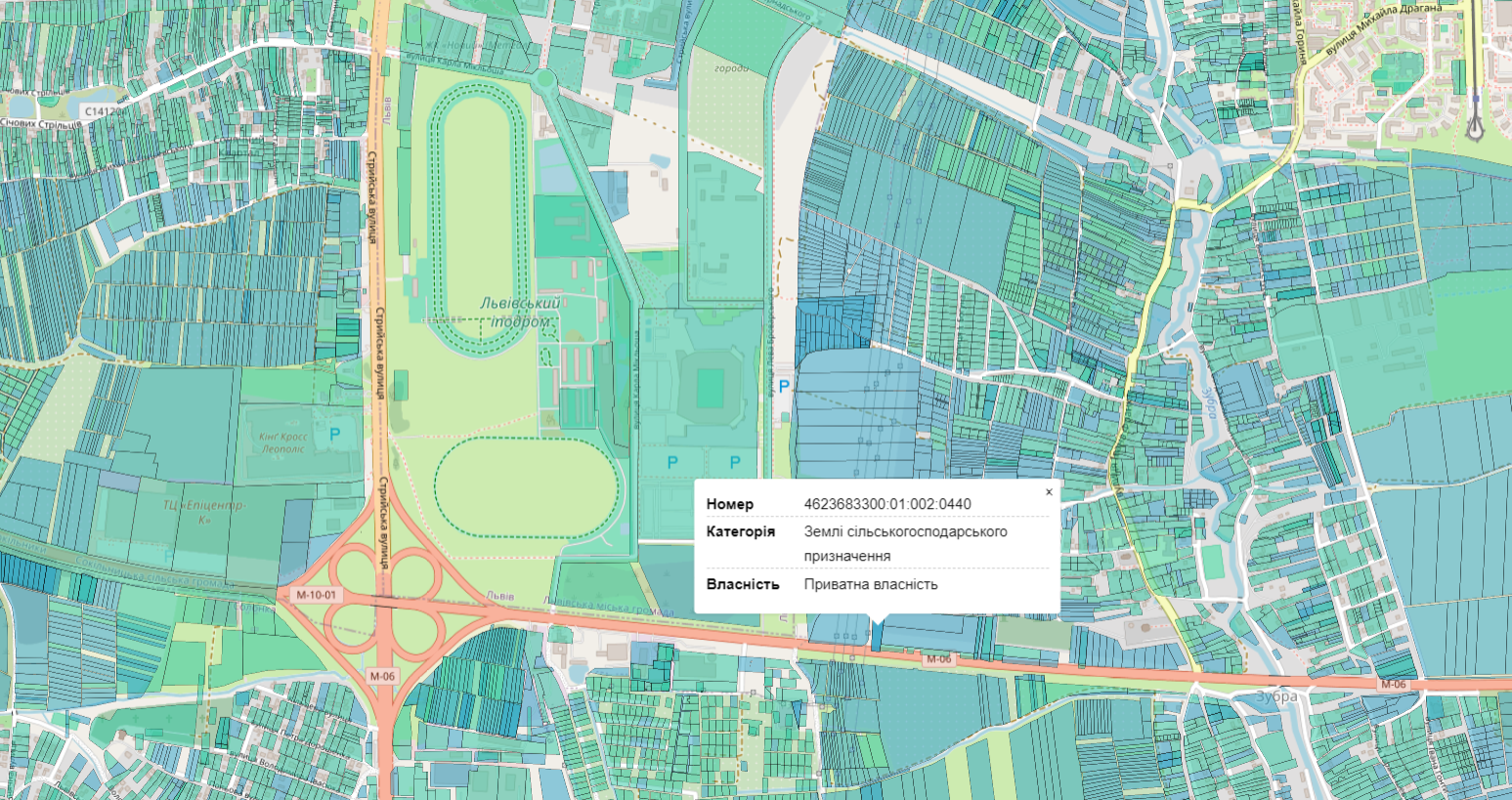The image size is (1512, 800).
Task: Click the 'Власність' label in the popup
Action: (743, 584)
